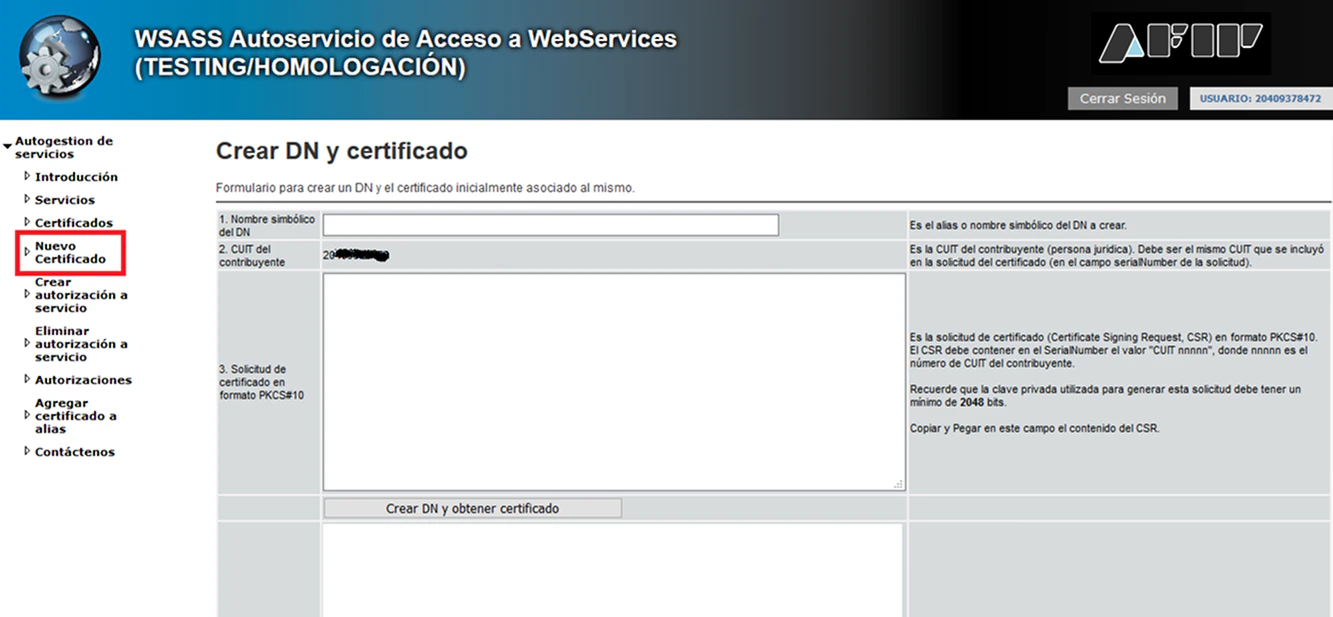The height and width of the screenshot is (617, 1333).
Task: Expand the triangle next to Contáctenos
Action: coord(27,452)
